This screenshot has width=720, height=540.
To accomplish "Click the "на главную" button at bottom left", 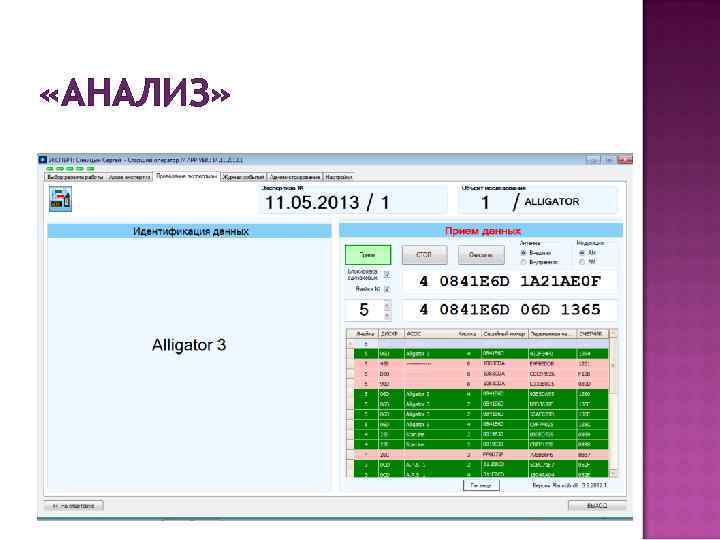I will tap(73, 506).
